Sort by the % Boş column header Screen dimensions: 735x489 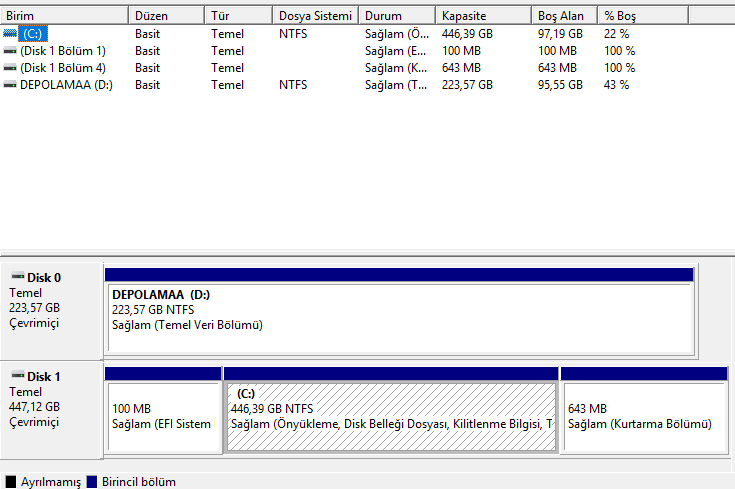tap(643, 16)
